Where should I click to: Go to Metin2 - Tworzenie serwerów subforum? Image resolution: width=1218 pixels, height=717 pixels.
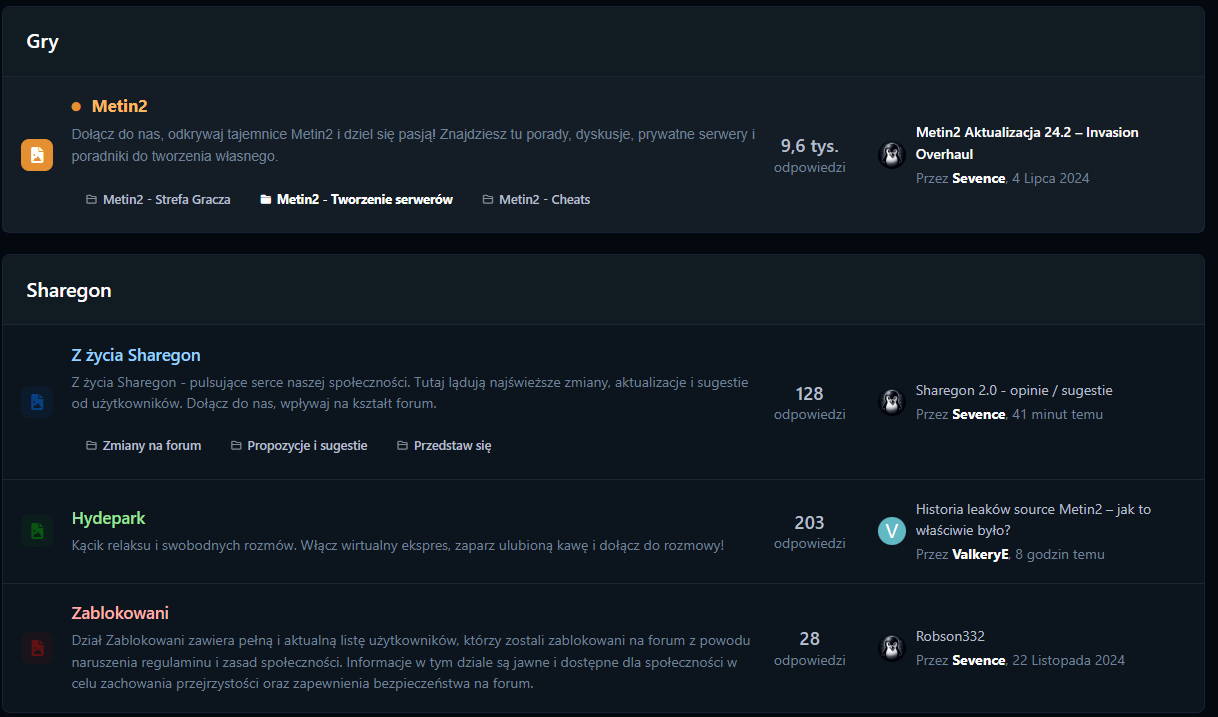[364, 200]
